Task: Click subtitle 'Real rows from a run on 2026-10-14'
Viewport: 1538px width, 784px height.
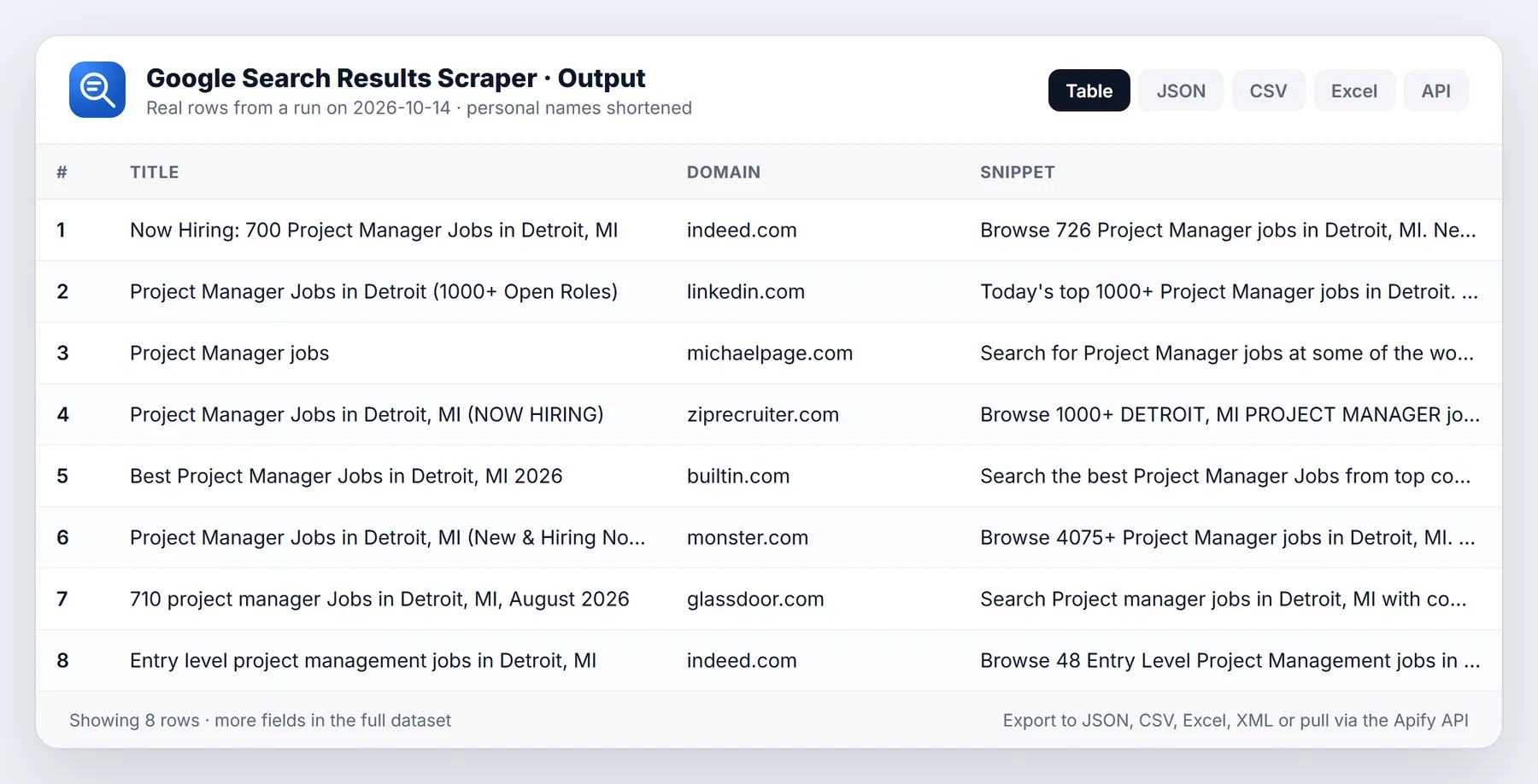Action: coord(298,108)
